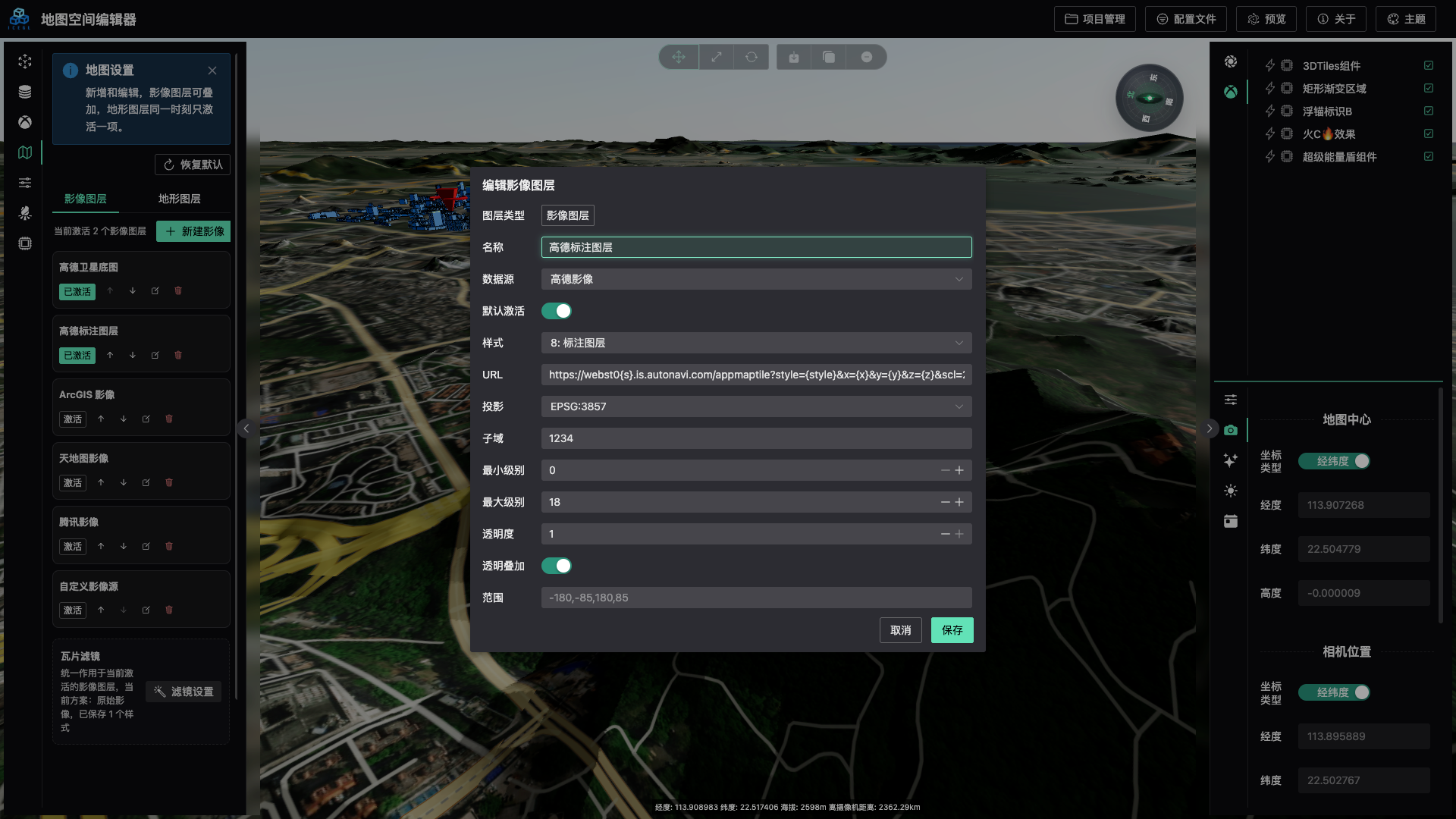Open the 数据源 dropdown

click(756, 279)
